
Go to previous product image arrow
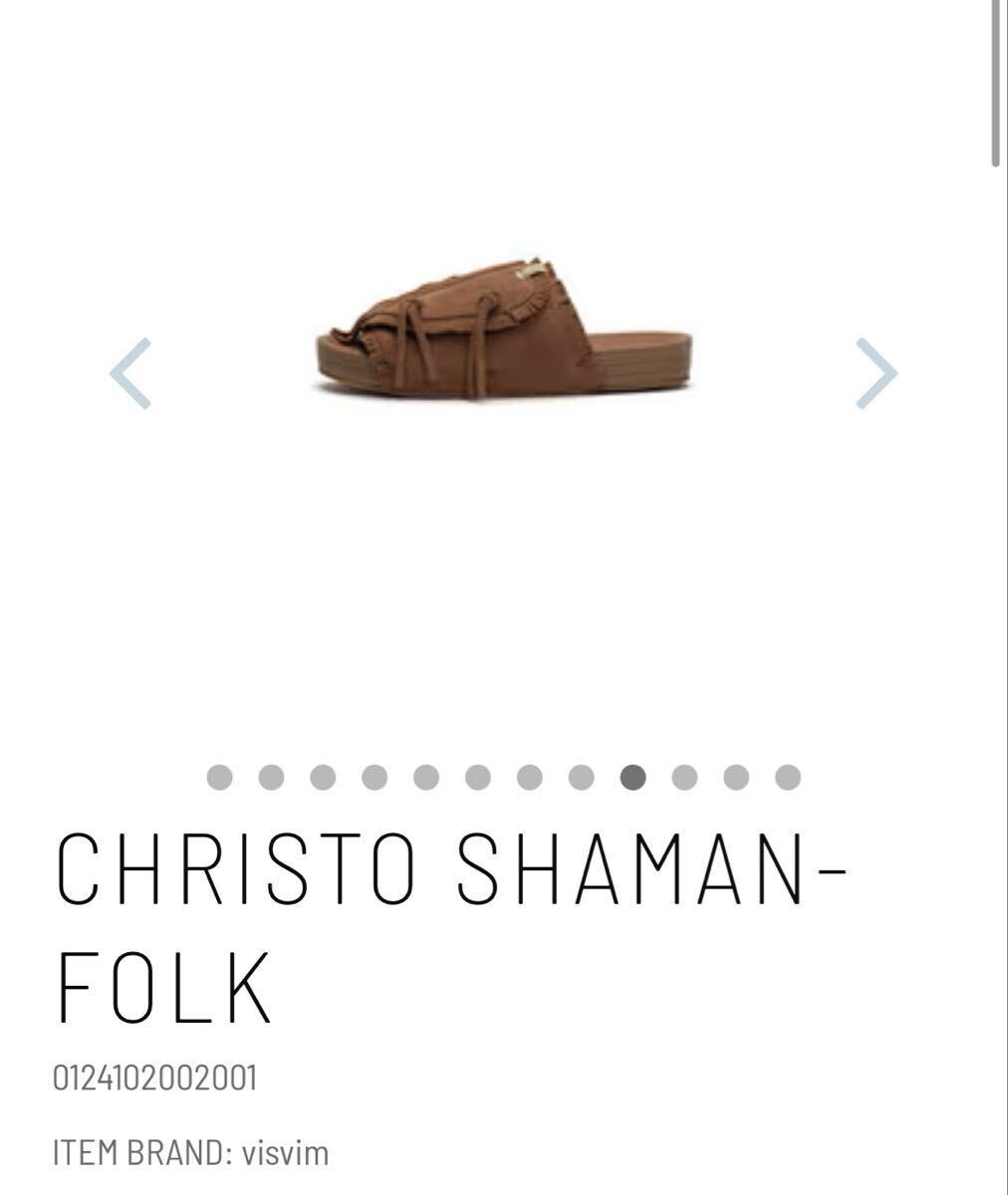130,373
